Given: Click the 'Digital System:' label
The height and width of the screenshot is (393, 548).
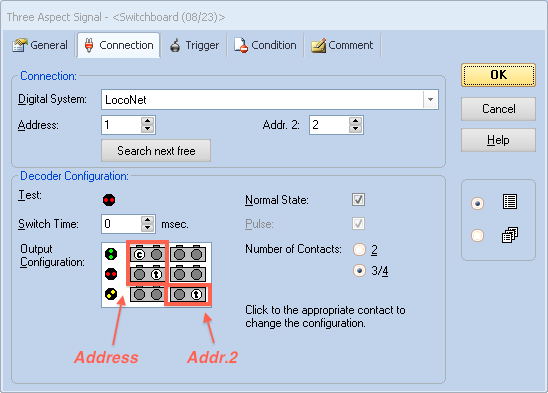Looking at the screenshot, I should [x=52, y=99].
